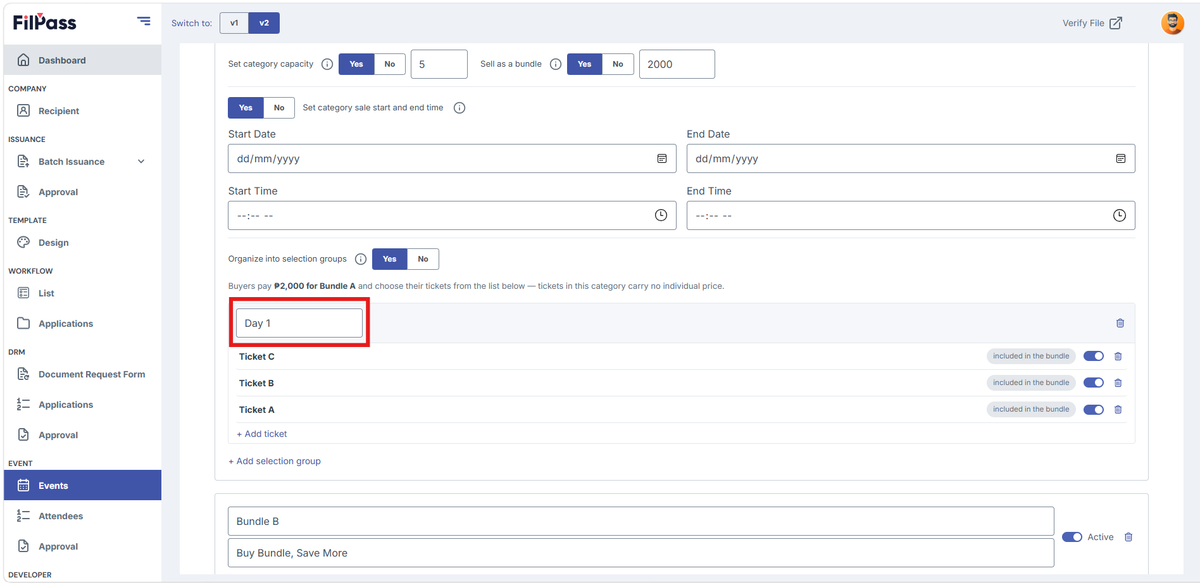Image resolution: width=1200 pixels, height=584 pixels.
Task: Click the Start Time input field
Action: (x=452, y=215)
